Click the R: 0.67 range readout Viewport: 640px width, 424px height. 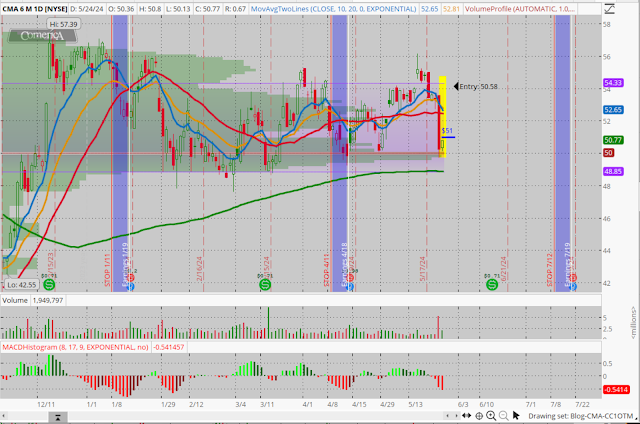coord(235,9)
